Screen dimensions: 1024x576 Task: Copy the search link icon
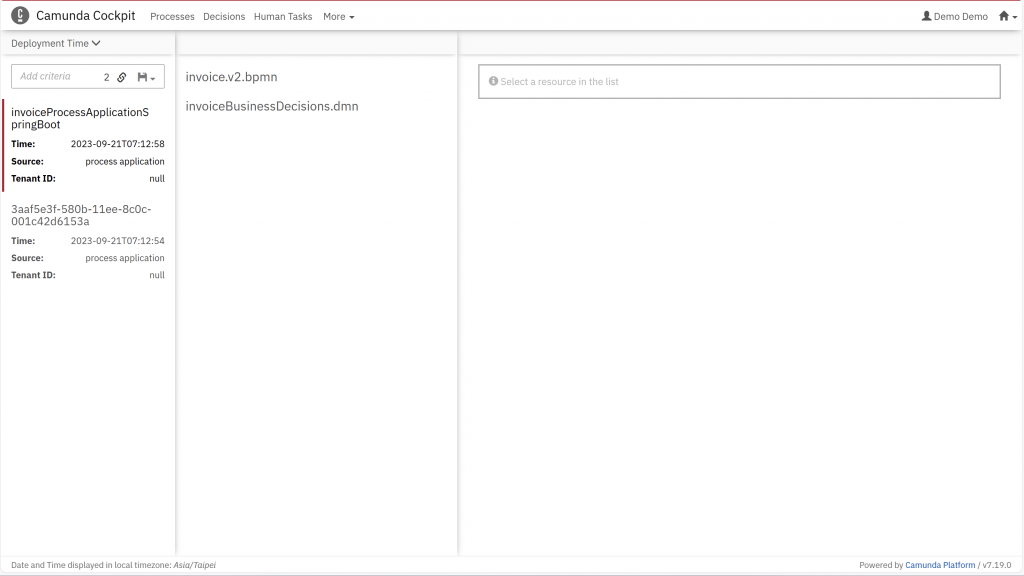122,77
